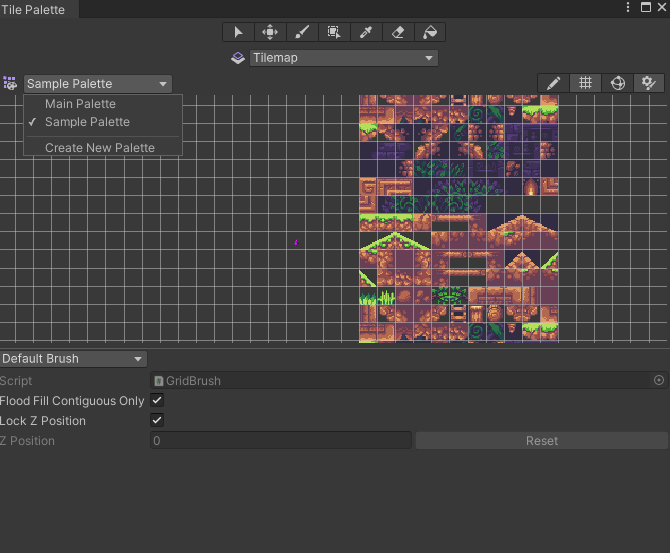Click Create New Palette option

(x=103, y=147)
